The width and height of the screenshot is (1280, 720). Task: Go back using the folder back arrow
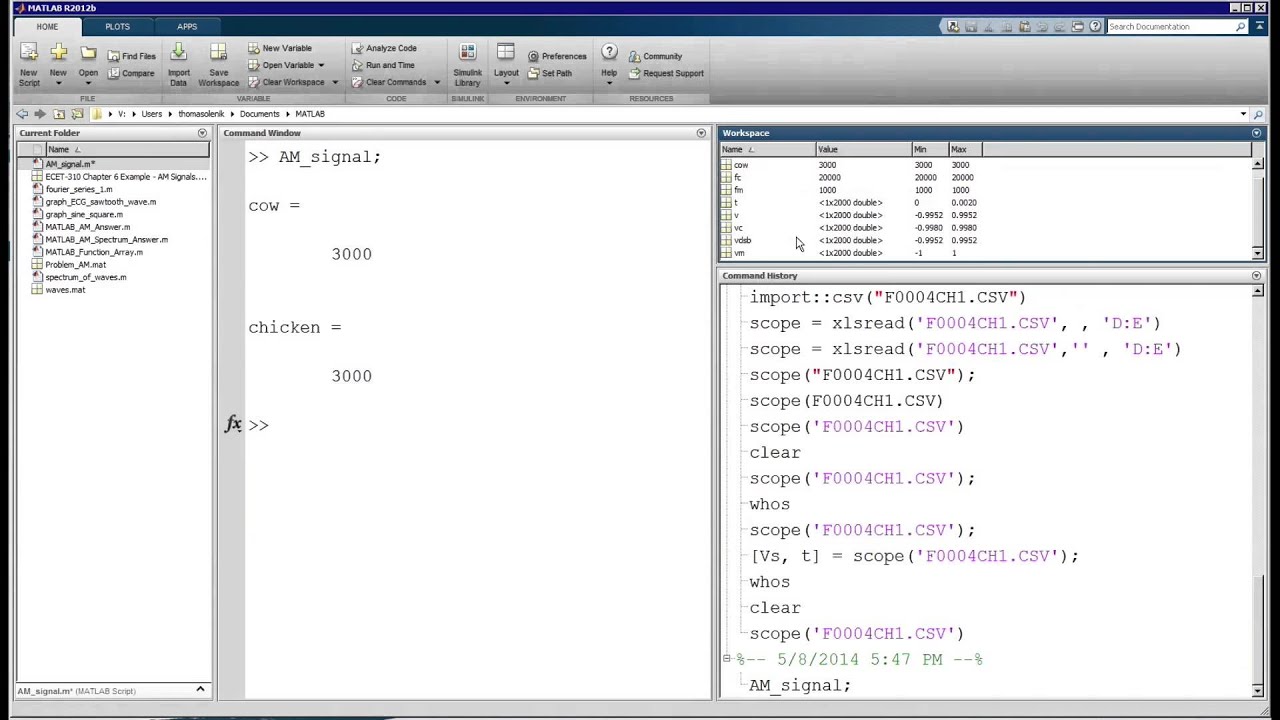pos(22,114)
